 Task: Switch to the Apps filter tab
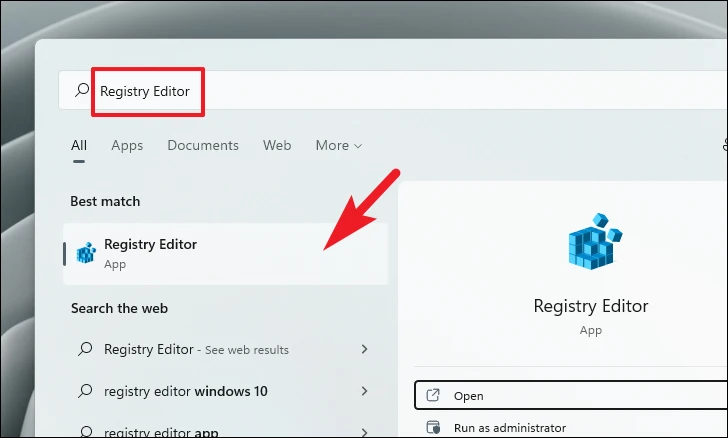(x=127, y=145)
